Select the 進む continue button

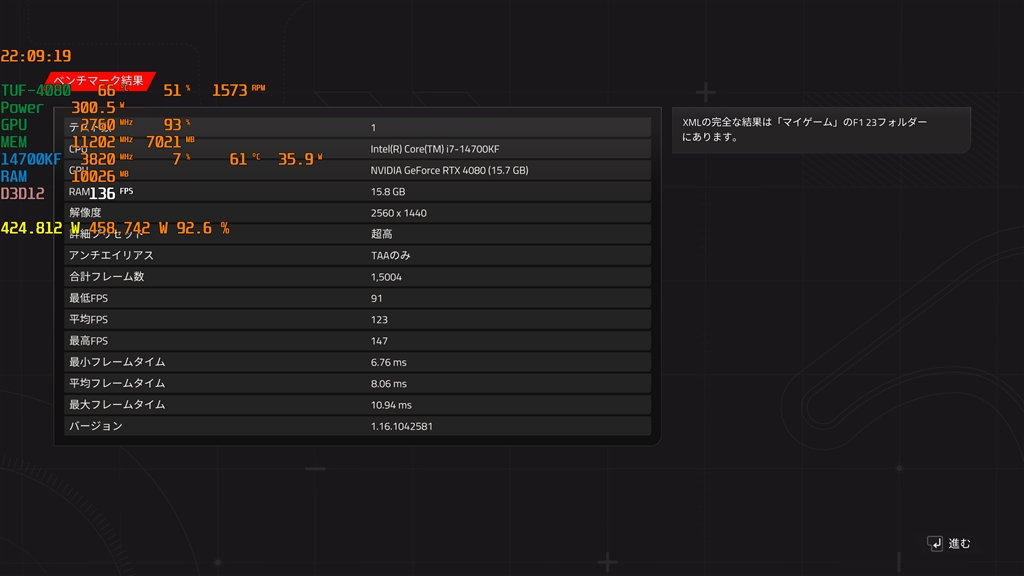(x=950, y=543)
